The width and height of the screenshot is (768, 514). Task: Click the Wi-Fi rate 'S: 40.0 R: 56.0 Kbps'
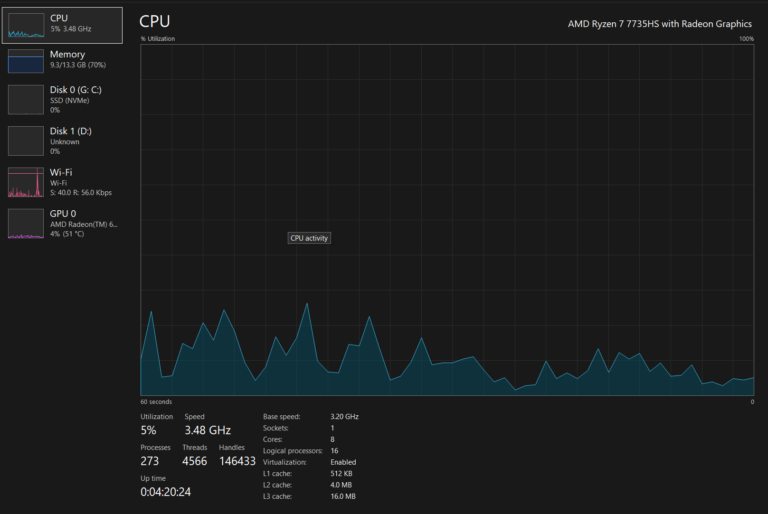click(x=81, y=193)
